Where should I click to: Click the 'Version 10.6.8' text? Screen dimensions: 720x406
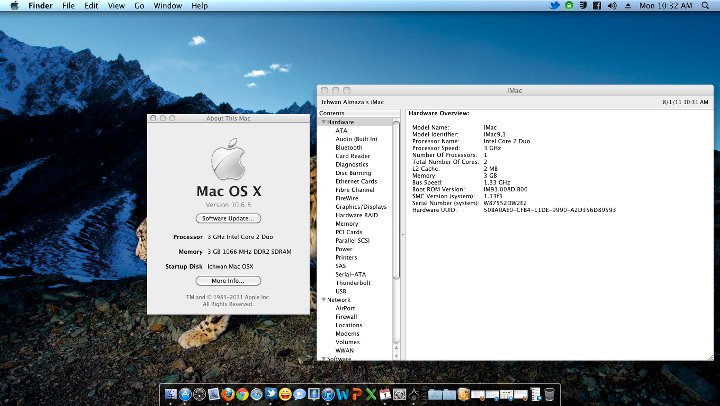click(228, 204)
